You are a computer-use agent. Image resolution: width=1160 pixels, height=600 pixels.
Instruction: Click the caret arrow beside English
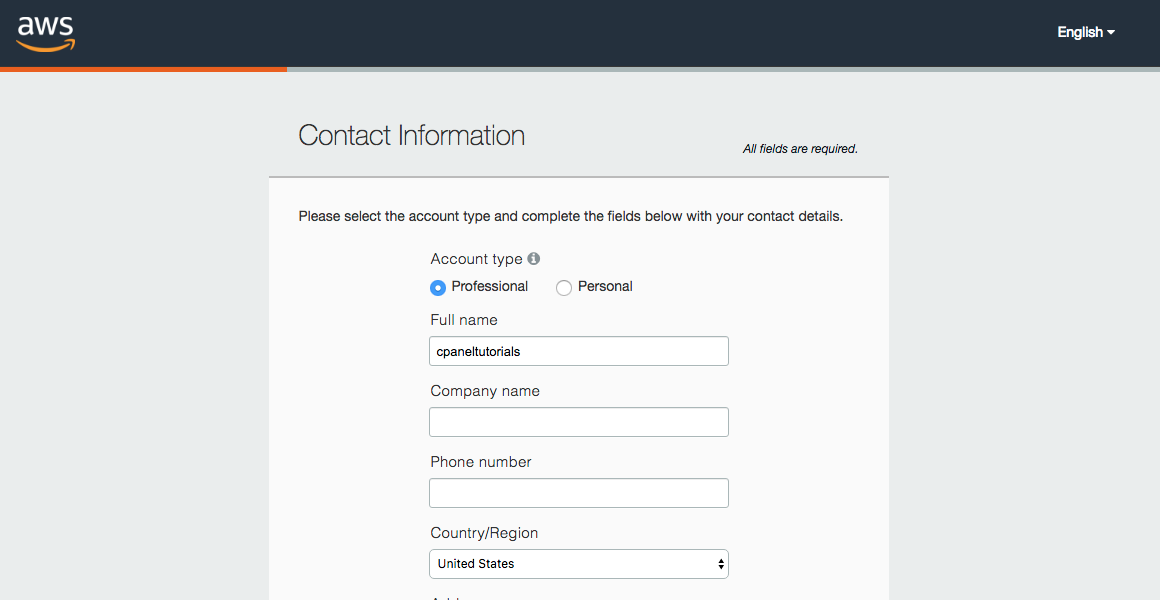point(1110,33)
